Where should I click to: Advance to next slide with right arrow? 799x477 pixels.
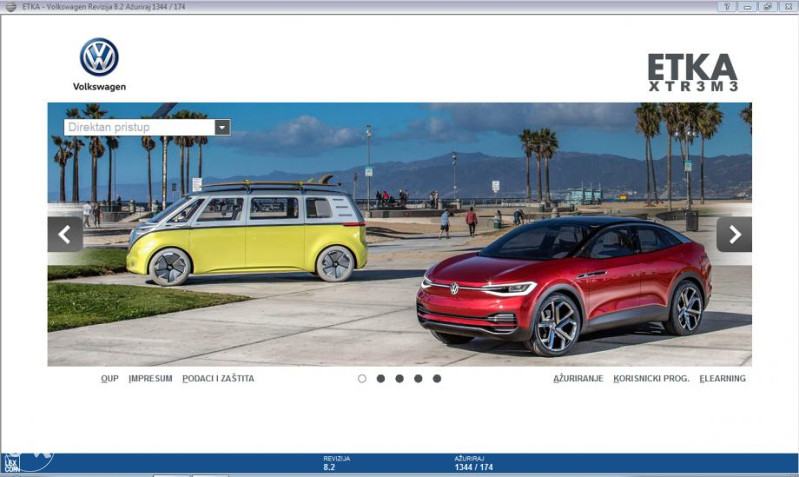[734, 234]
